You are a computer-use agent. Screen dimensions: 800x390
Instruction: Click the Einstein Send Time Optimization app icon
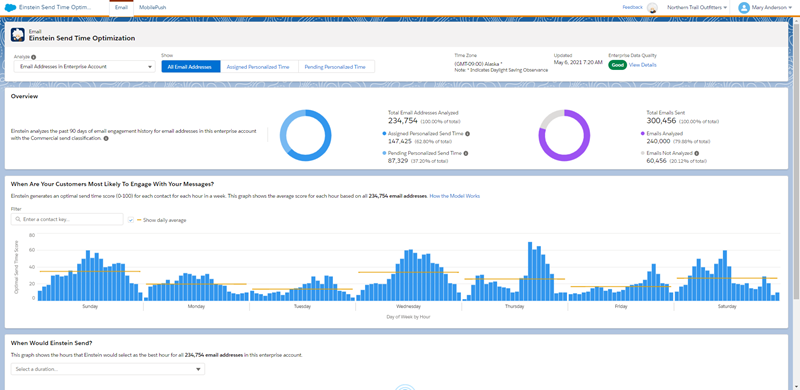point(18,35)
